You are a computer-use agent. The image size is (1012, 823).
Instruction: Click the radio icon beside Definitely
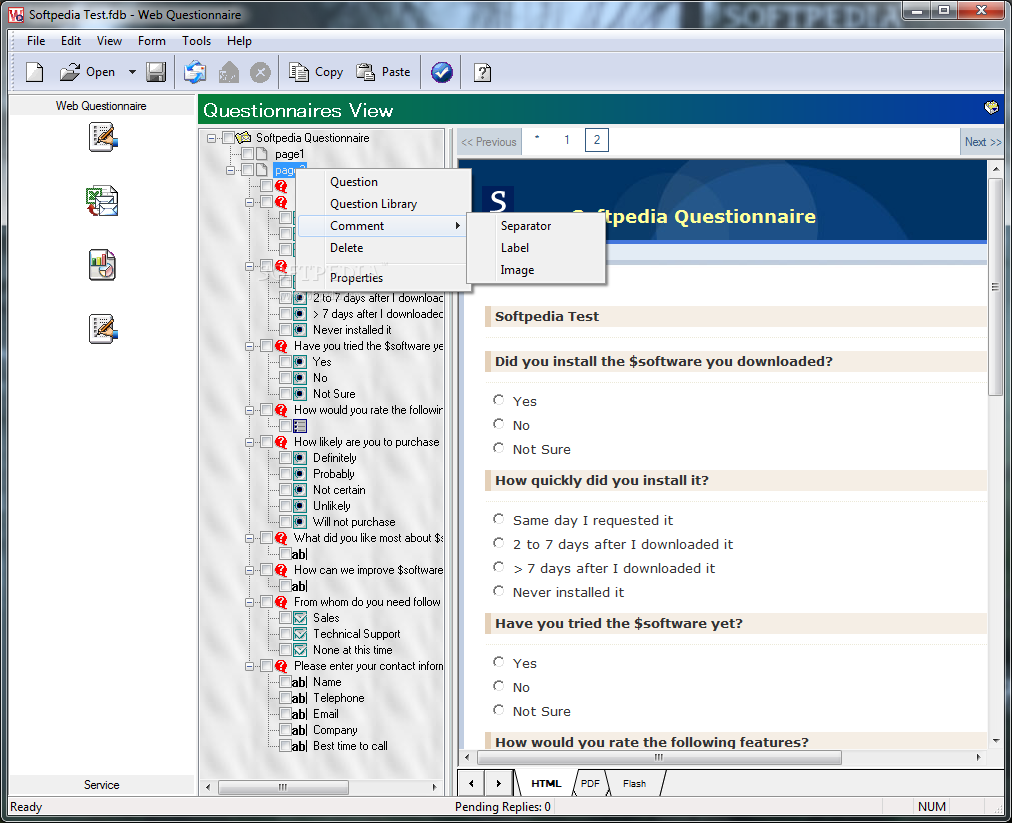coord(299,458)
